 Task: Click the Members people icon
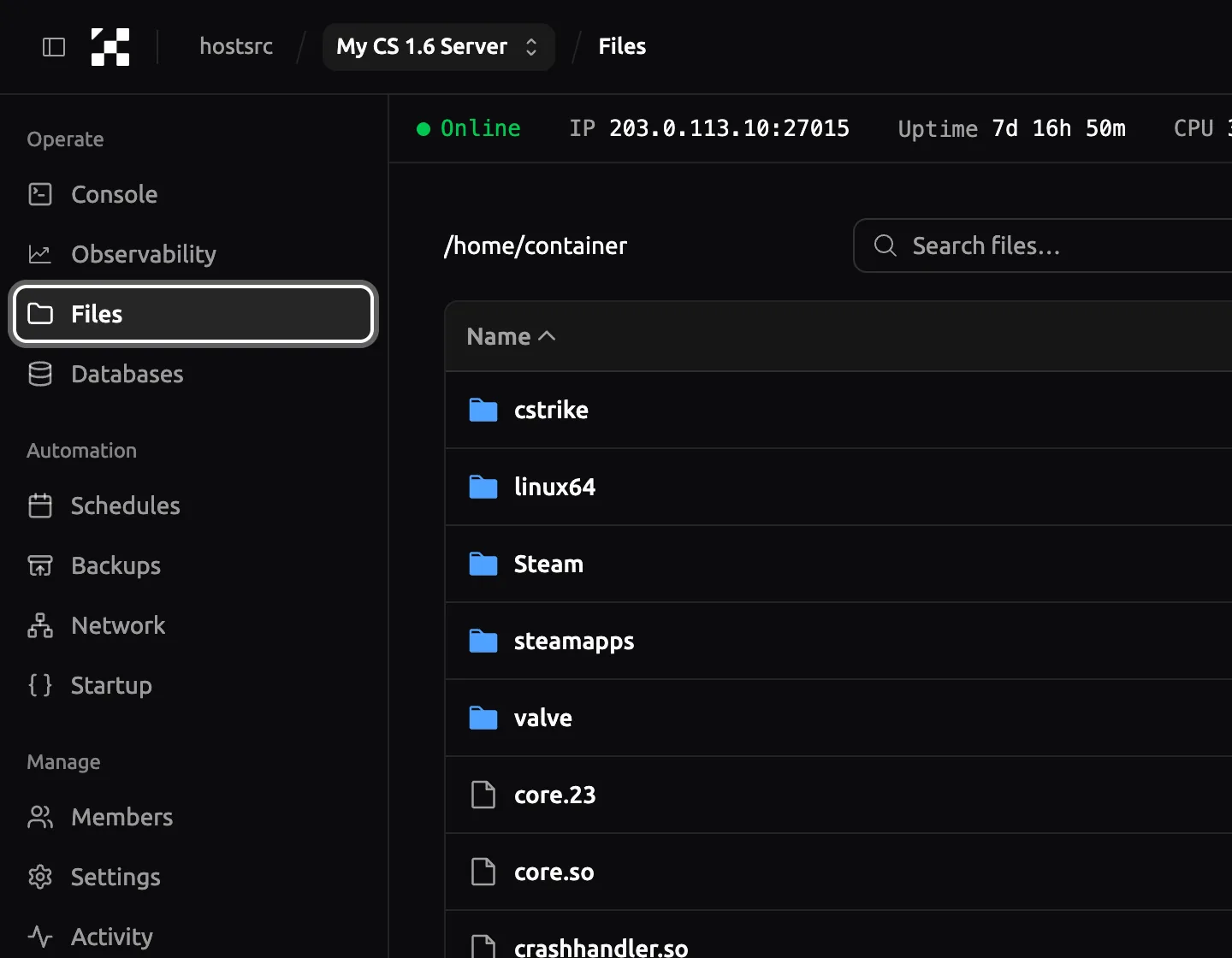tap(40, 817)
